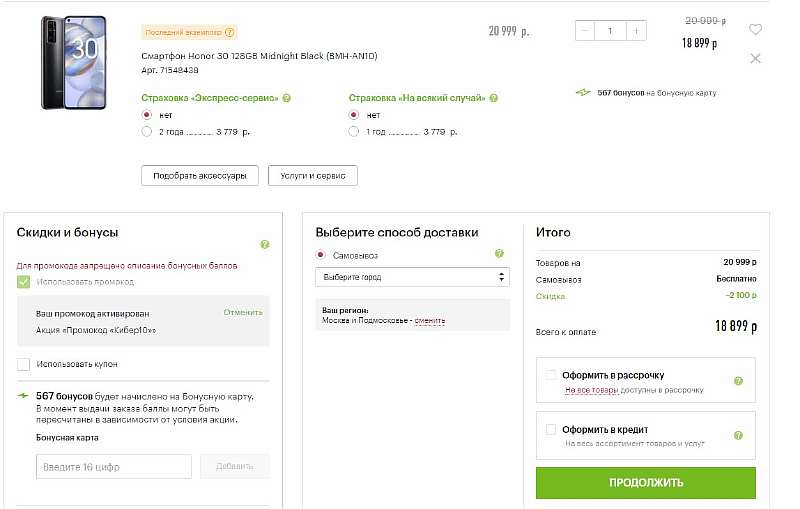This screenshot has height=509, width=800.
Task: Select 1 год «На всякий случай» insurance
Action: pyautogui.click(x=353, y=131)
